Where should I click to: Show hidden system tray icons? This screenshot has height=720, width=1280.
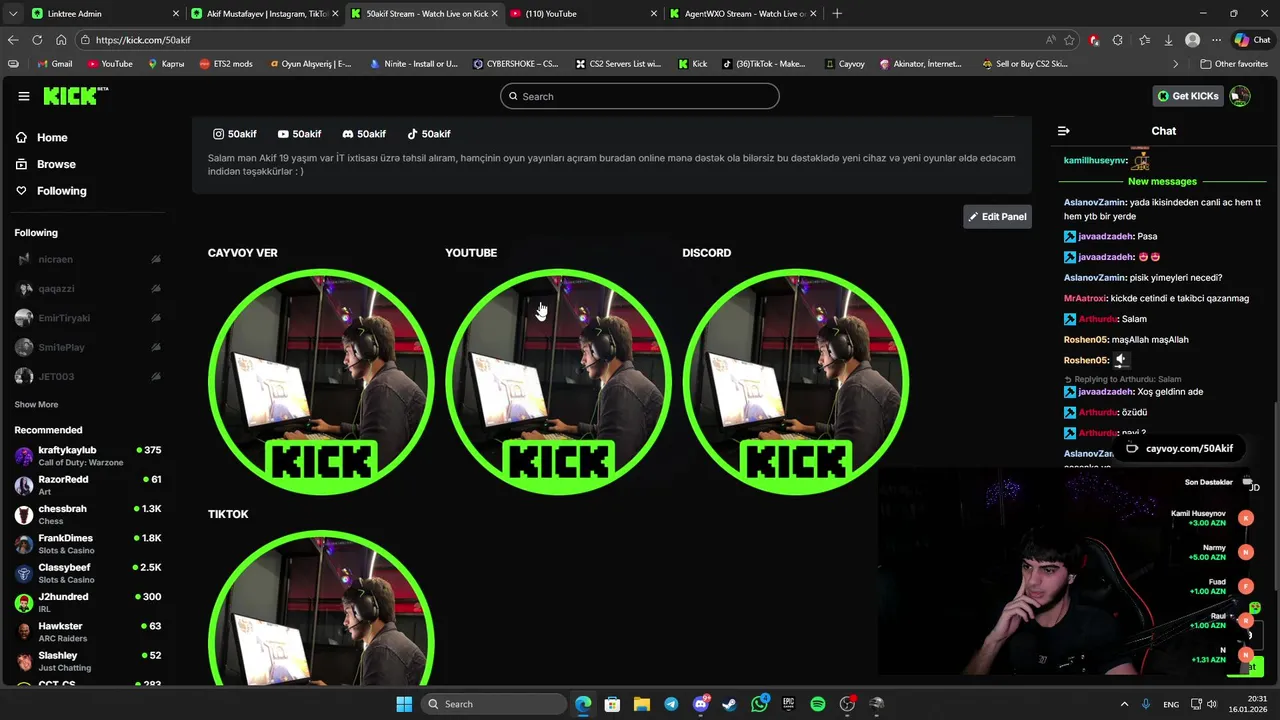click(1124, 704)
